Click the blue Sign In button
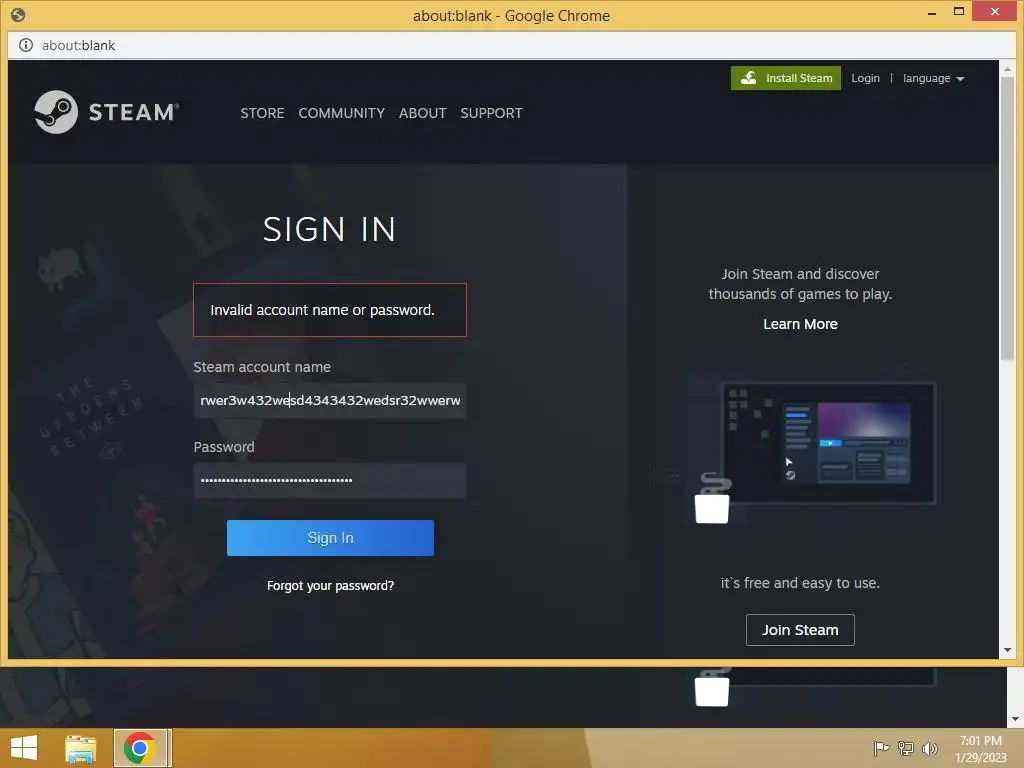 coord(330,538)
